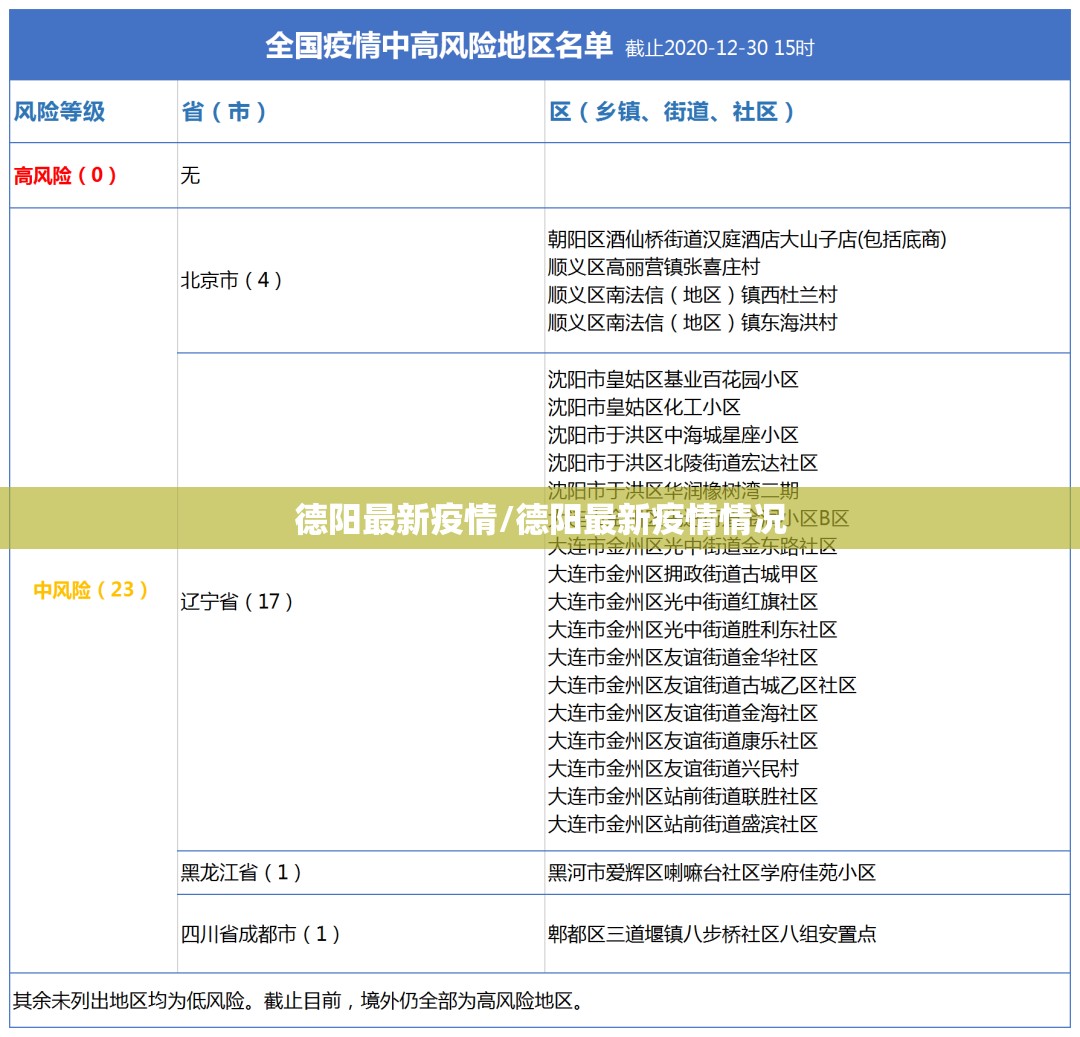1080x1037 pixels.
Task: Click the 德阳最新疫情/德阳最新疫情情况 banner title
Action: 540,519
